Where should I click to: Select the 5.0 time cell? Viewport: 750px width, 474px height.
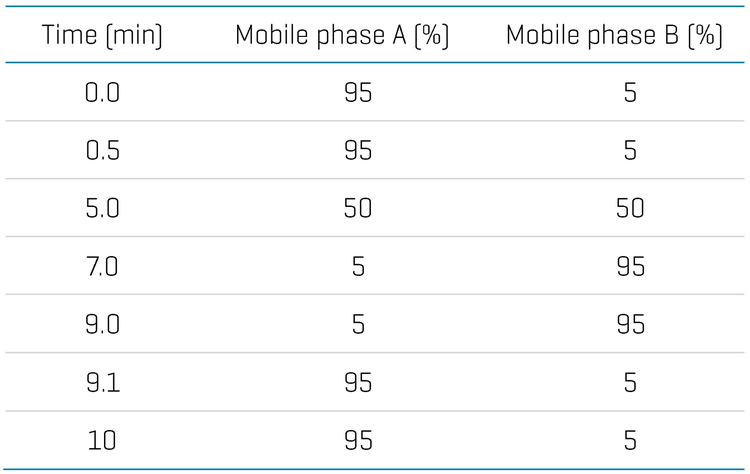pos(102,209)
